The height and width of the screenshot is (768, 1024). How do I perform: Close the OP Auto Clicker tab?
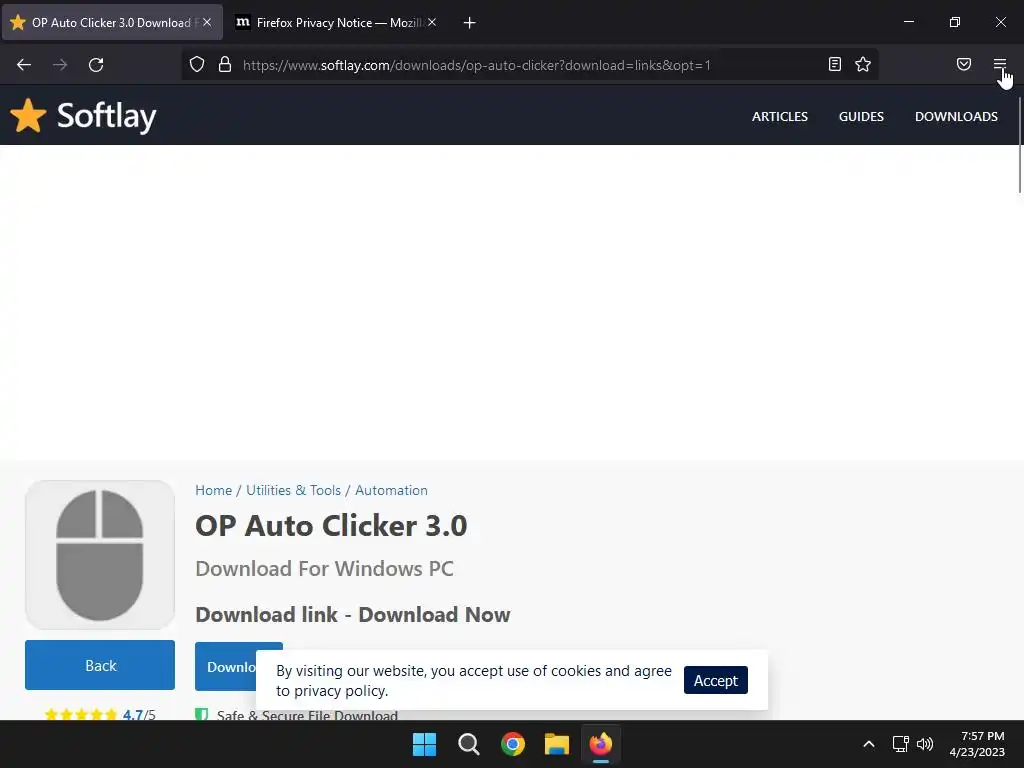pos(207,22)
